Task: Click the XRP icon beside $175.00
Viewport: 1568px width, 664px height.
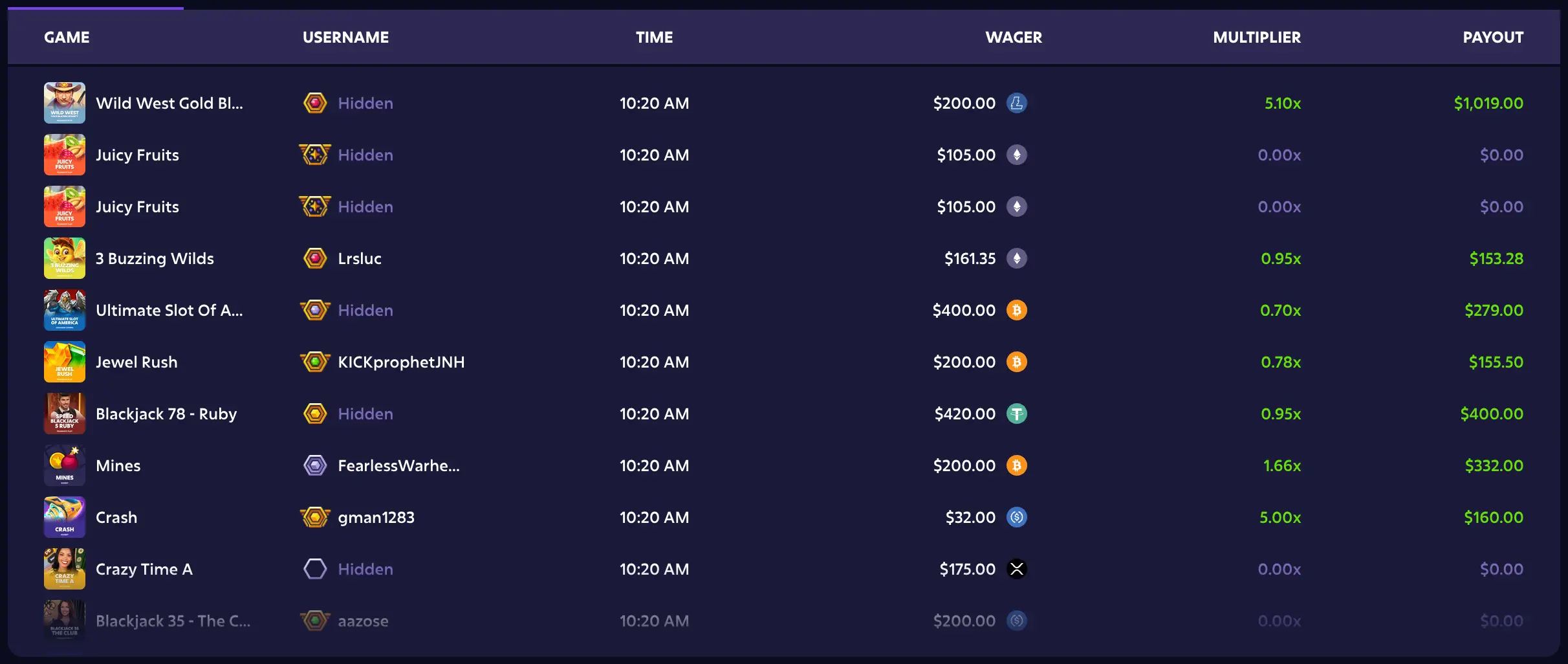Action: point(1017,569)
